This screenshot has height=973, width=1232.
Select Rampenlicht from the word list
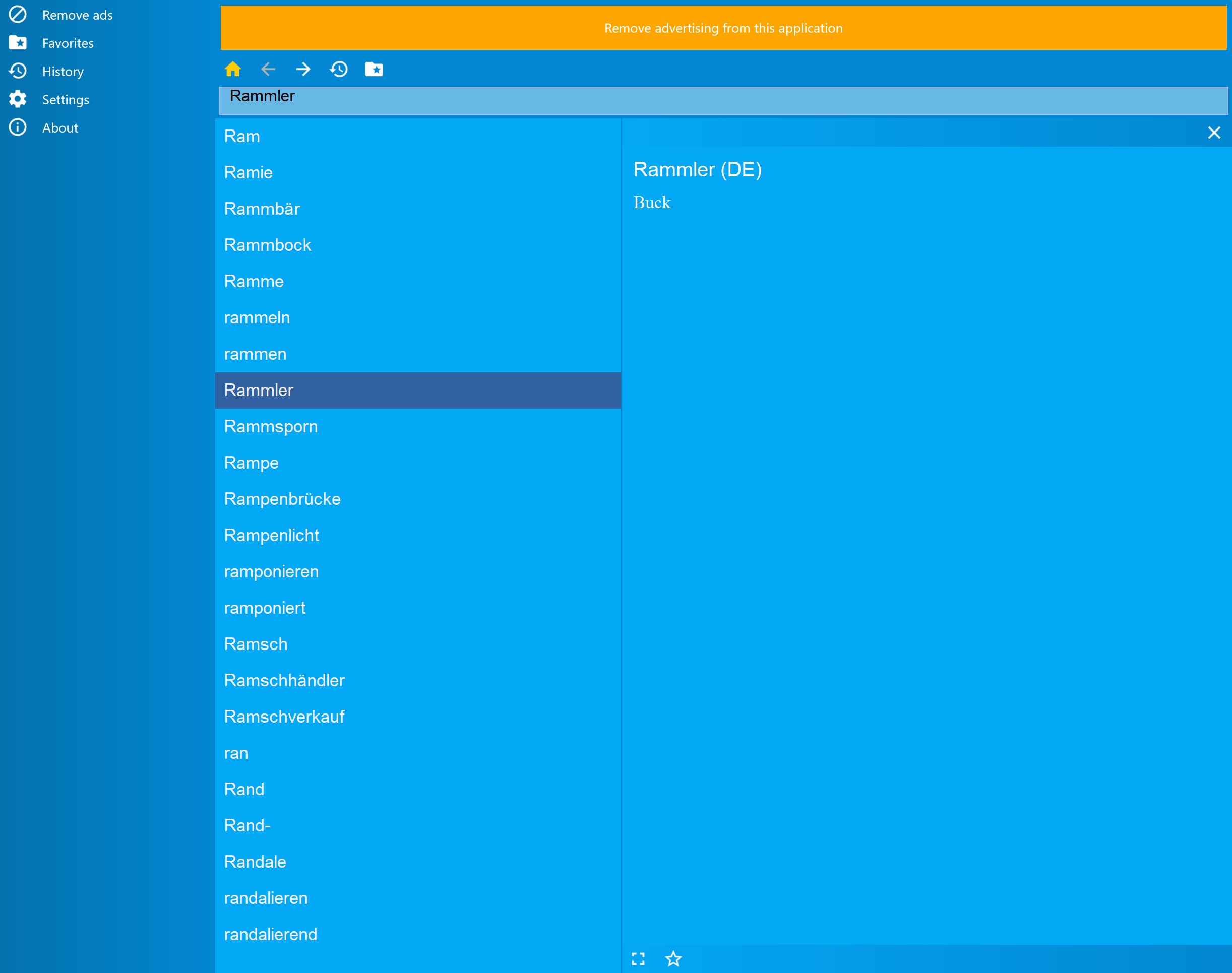pos(271,535)
